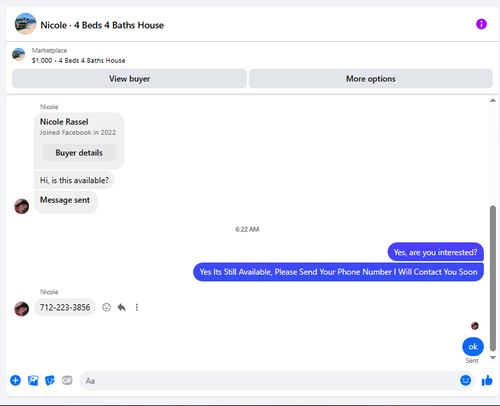React with emoji to the phone number message
This screenshot has height=406, width=500.
[x=106, y=307]
